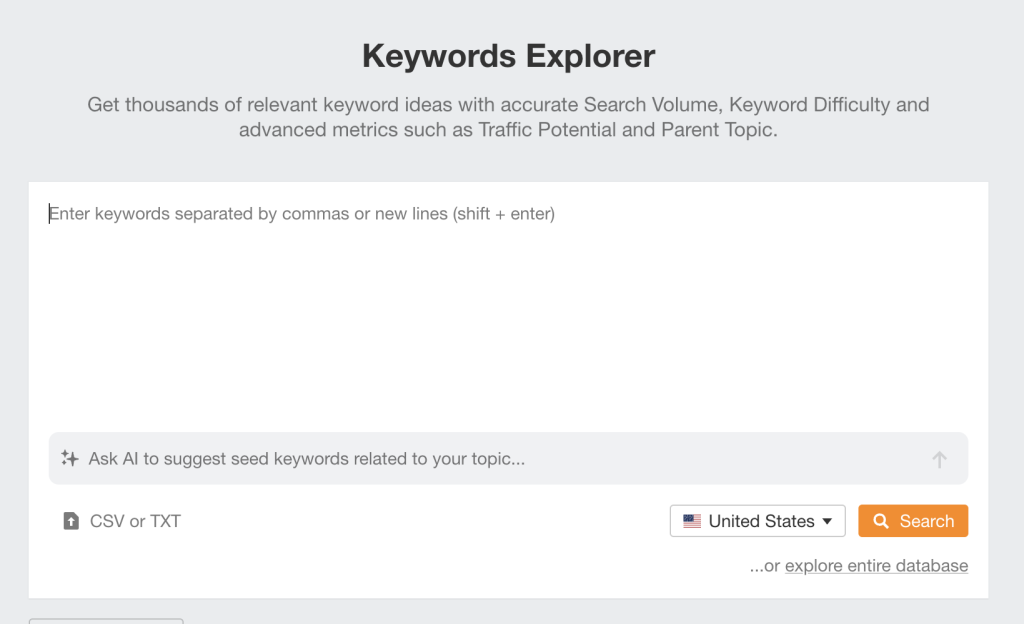
Task: Click the magnifying glass icon on Search button
Action: coord(881,521)
